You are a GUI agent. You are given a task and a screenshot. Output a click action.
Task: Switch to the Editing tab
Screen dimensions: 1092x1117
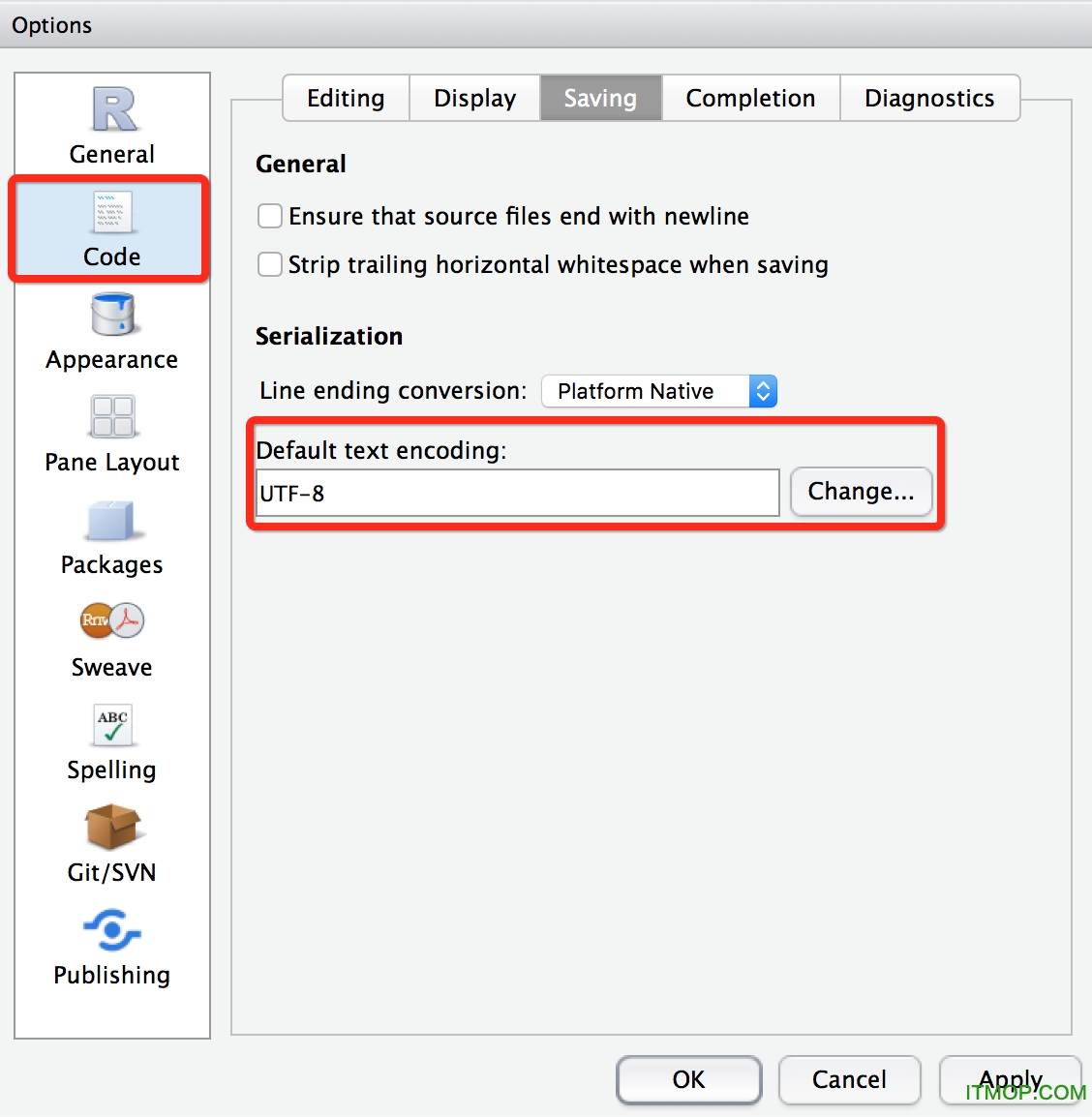(x=345, y=98)
